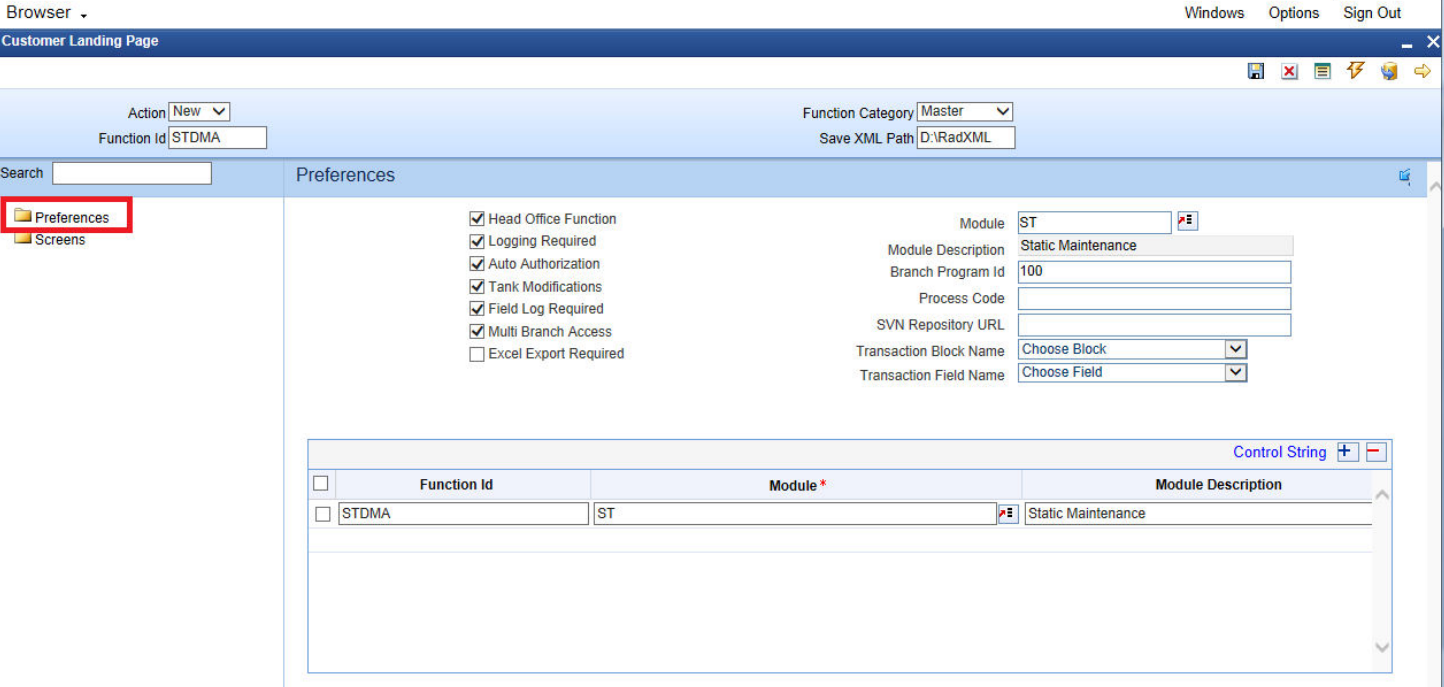The height and width of the screenshot is (687, 1444).
Task: Click the yellow right arrow toolbar icon
Action: click(1422, 72)
